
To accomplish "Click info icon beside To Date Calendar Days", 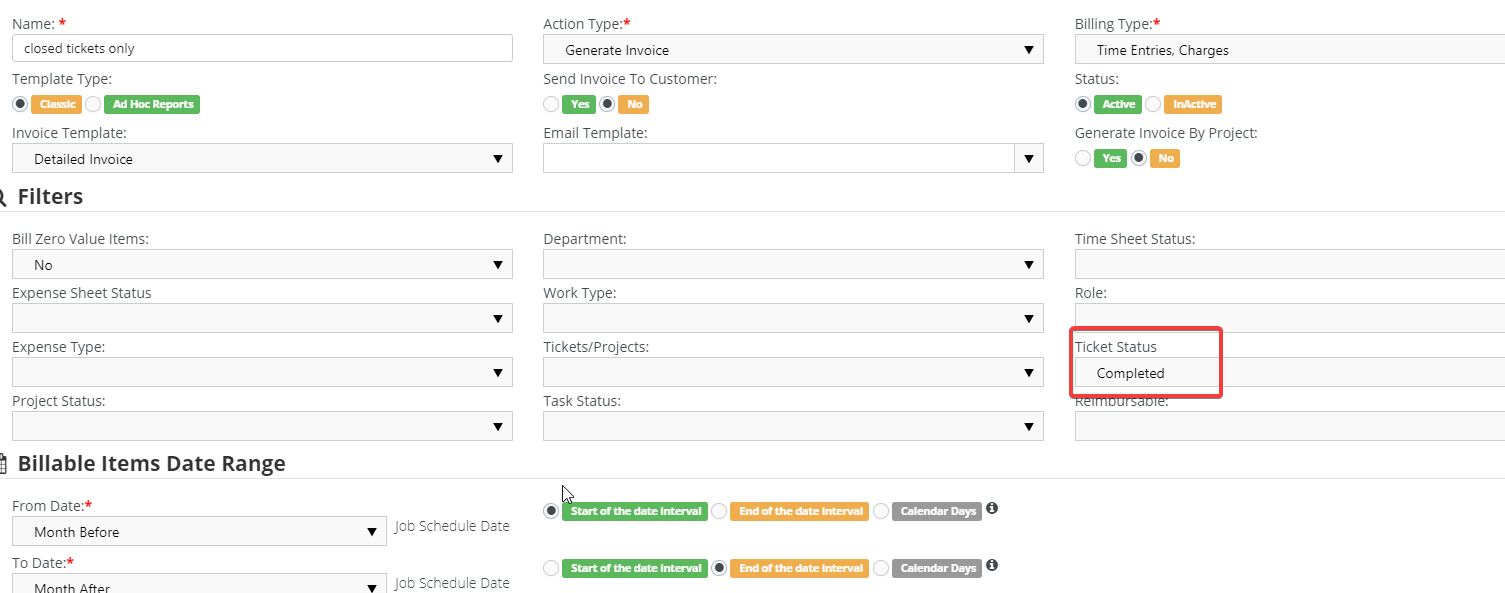I will [x=992, y=566].
